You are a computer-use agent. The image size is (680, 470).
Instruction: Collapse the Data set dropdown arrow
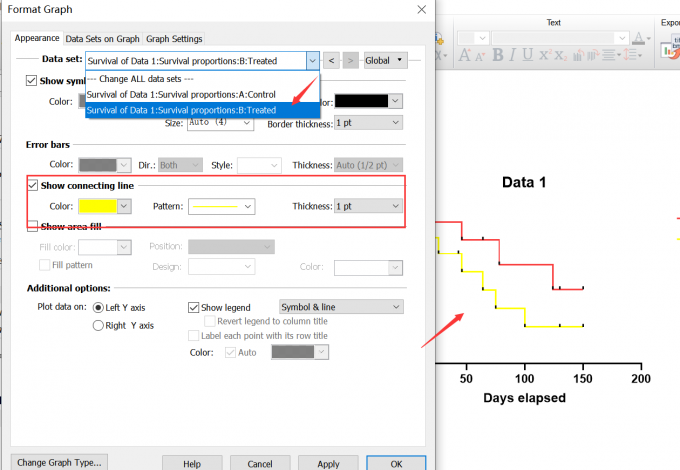pyautogui.click(x=312, y=61)
